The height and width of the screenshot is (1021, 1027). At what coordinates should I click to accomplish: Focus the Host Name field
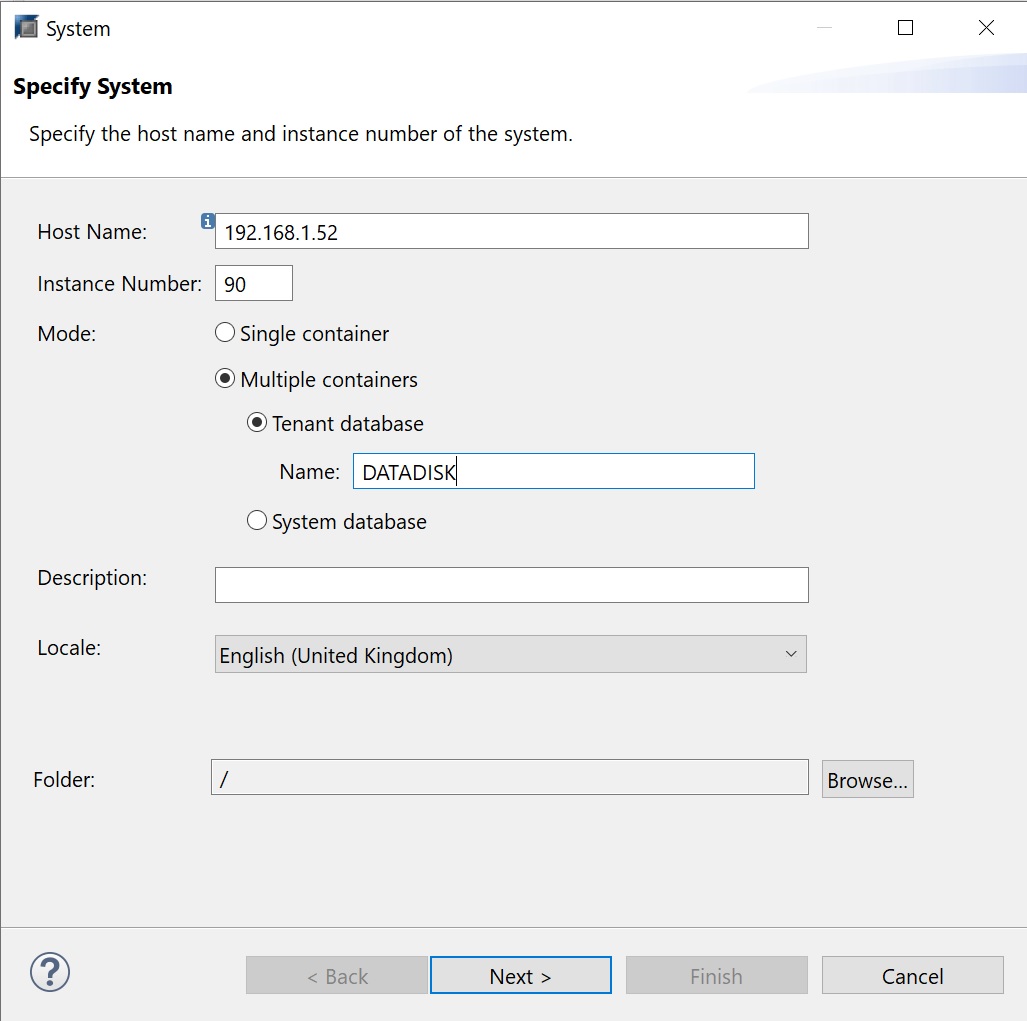coord(512,231)
